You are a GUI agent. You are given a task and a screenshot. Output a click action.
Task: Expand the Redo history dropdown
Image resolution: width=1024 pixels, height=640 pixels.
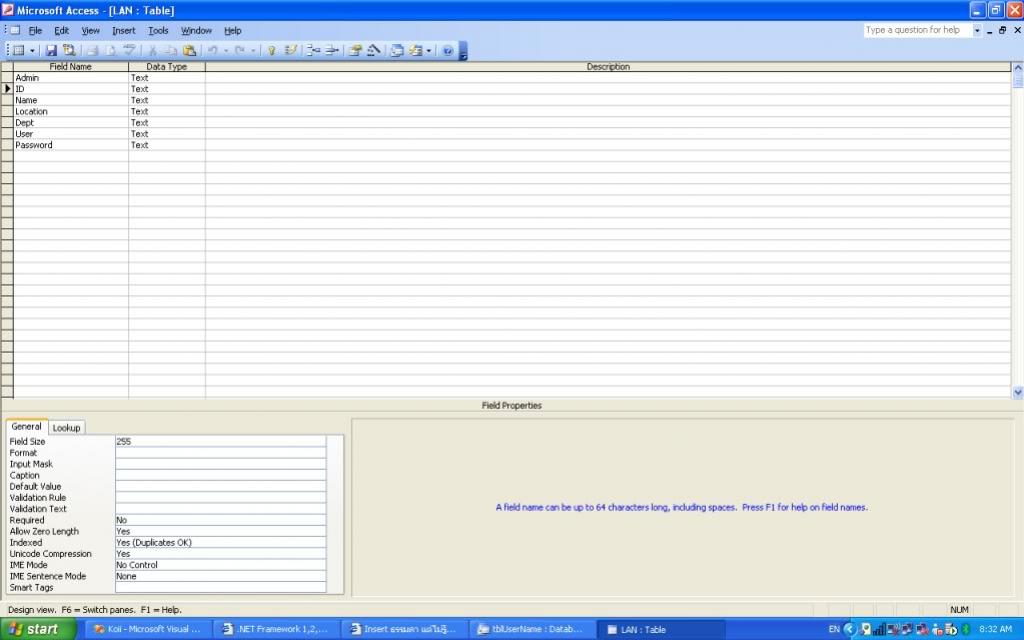(253, 50)
